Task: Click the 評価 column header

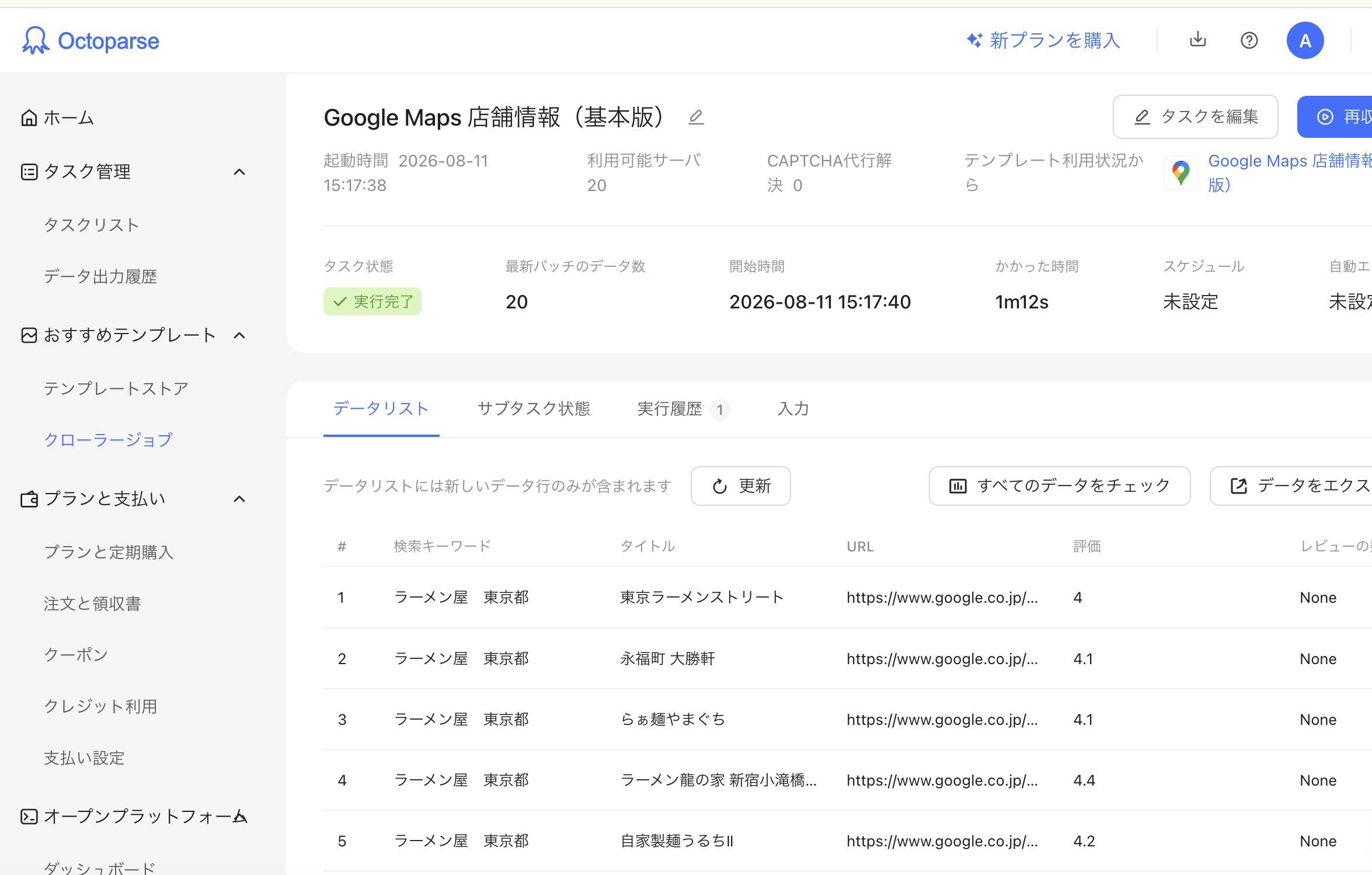Action: point(1087,546)
